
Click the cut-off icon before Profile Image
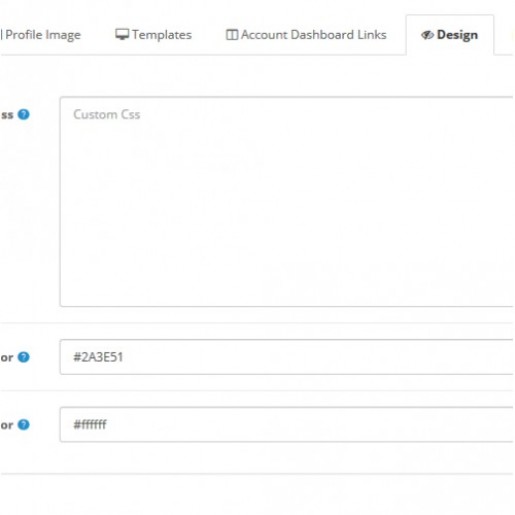(x=1, y=34)
